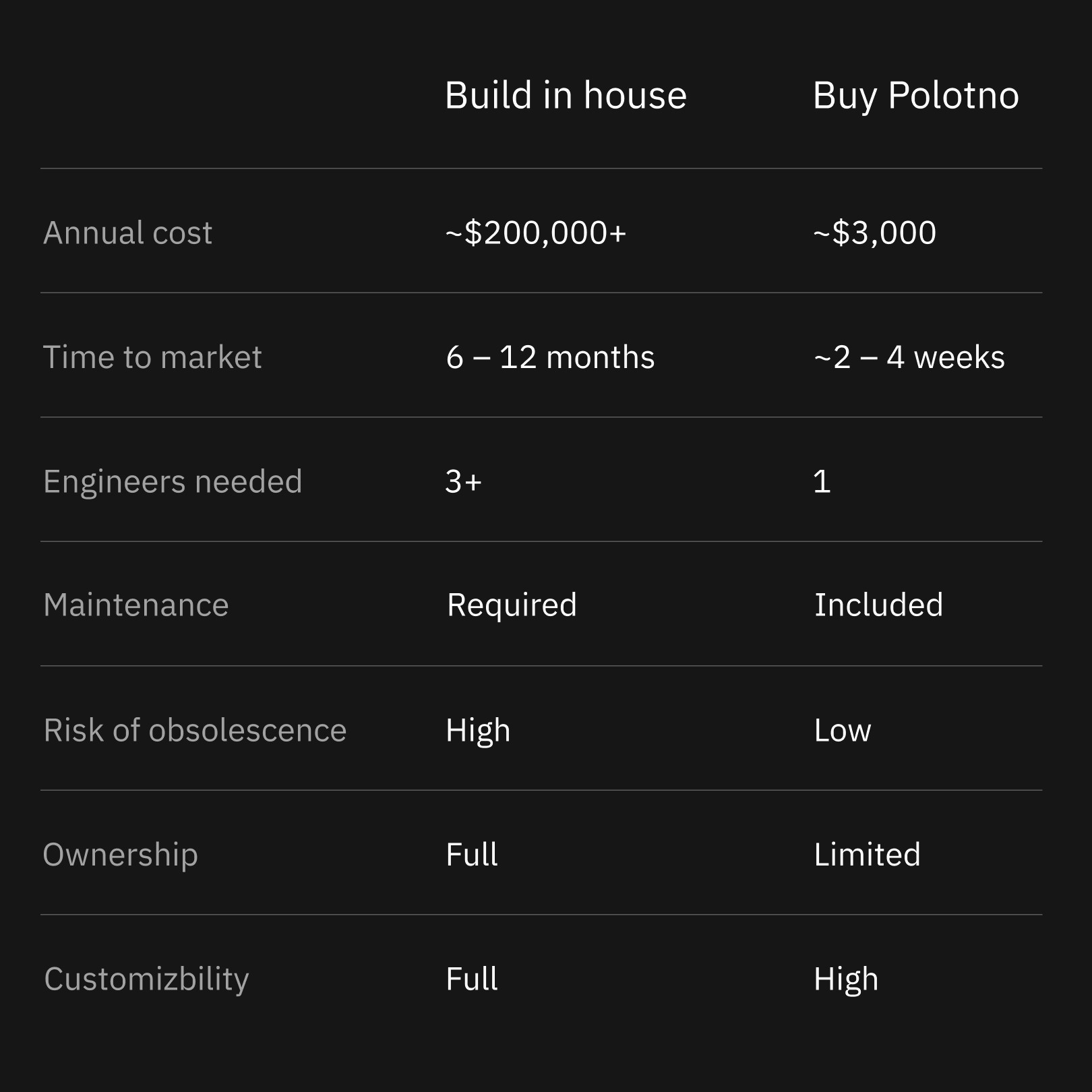This screenshot has width=1092, height=1092.
Task: Click the Included maintenance cell
Action: (x=878, y=605)
